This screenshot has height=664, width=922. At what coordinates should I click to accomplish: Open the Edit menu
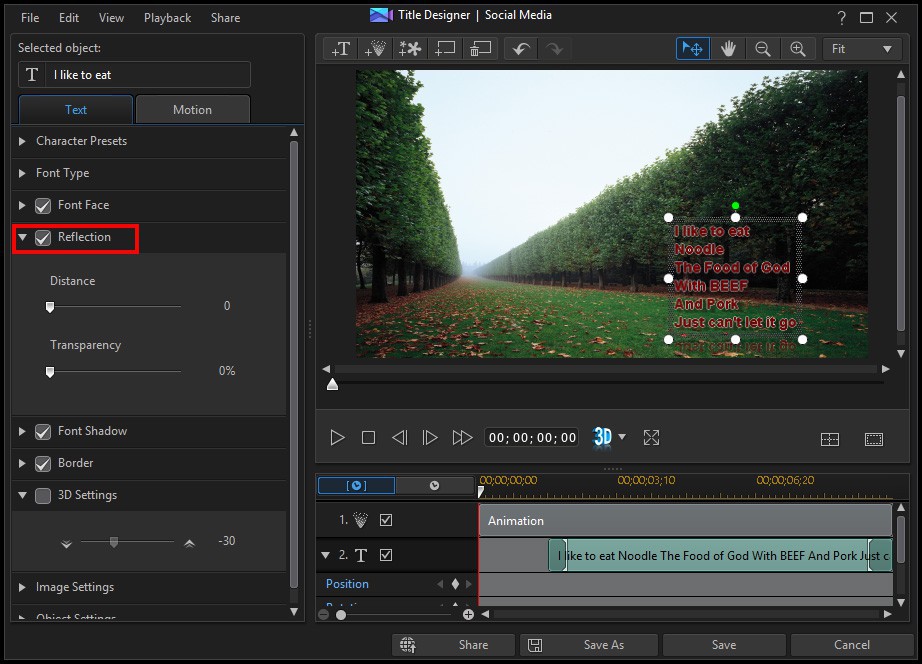[69, 18]
